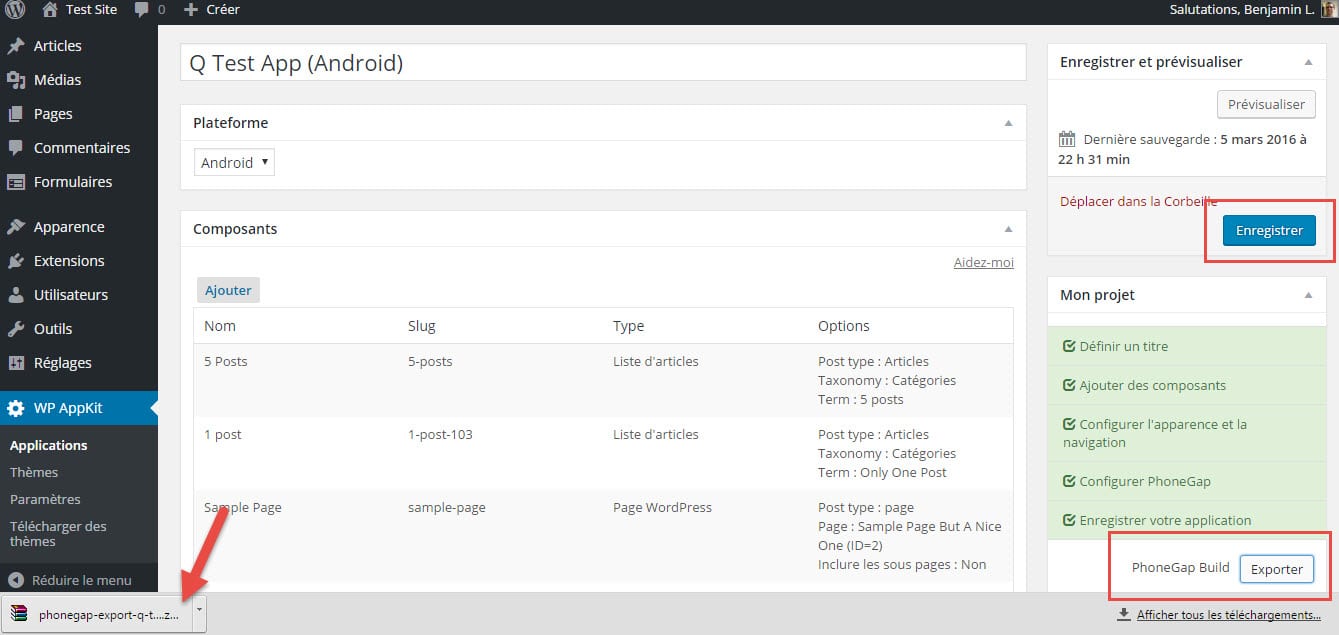This screenshot has height=635, width=1339.
Task: Click WP AppKit gear icon
Action: click(x=16, y=408)
